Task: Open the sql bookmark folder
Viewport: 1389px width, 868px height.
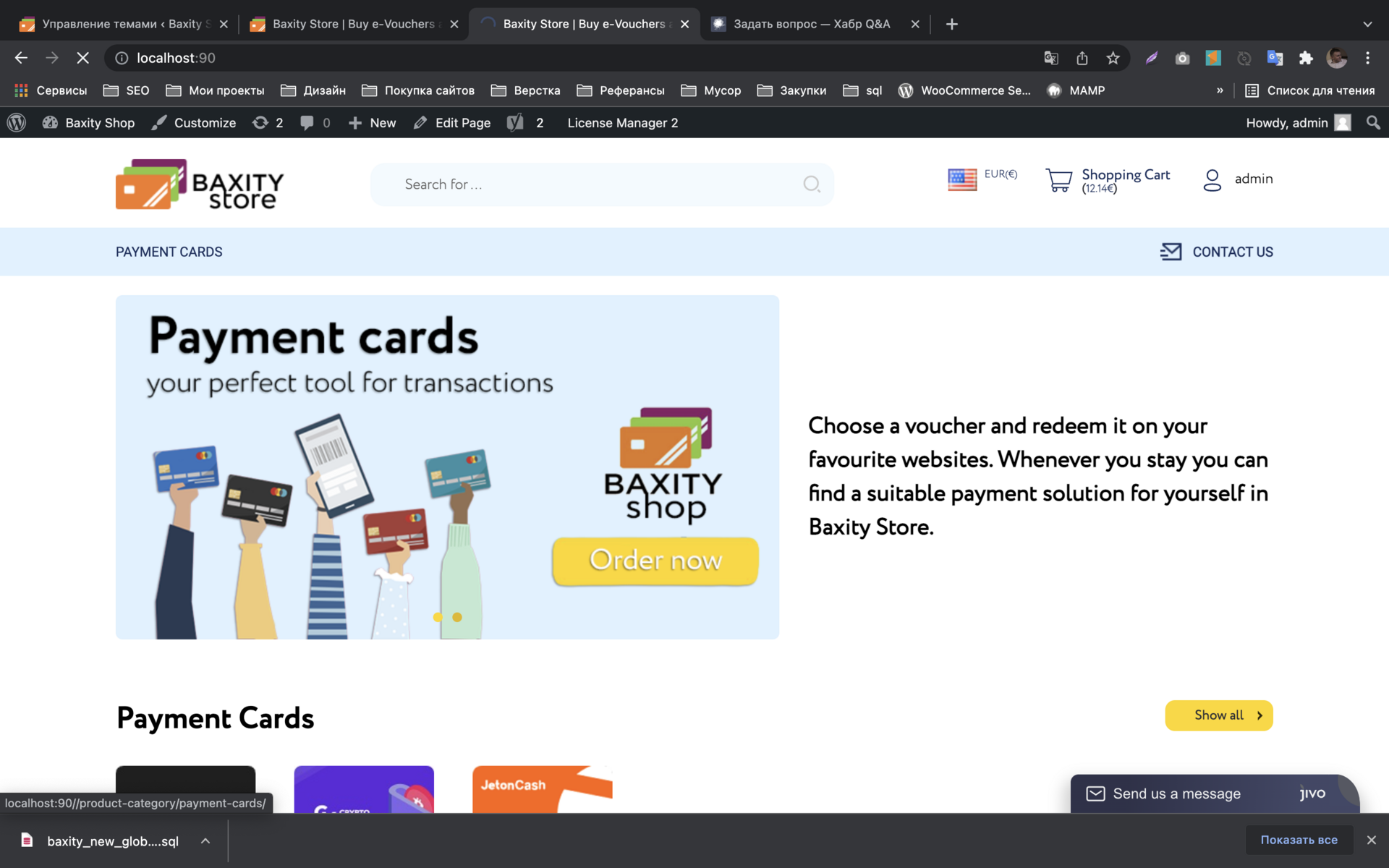Action: (862, 90)
